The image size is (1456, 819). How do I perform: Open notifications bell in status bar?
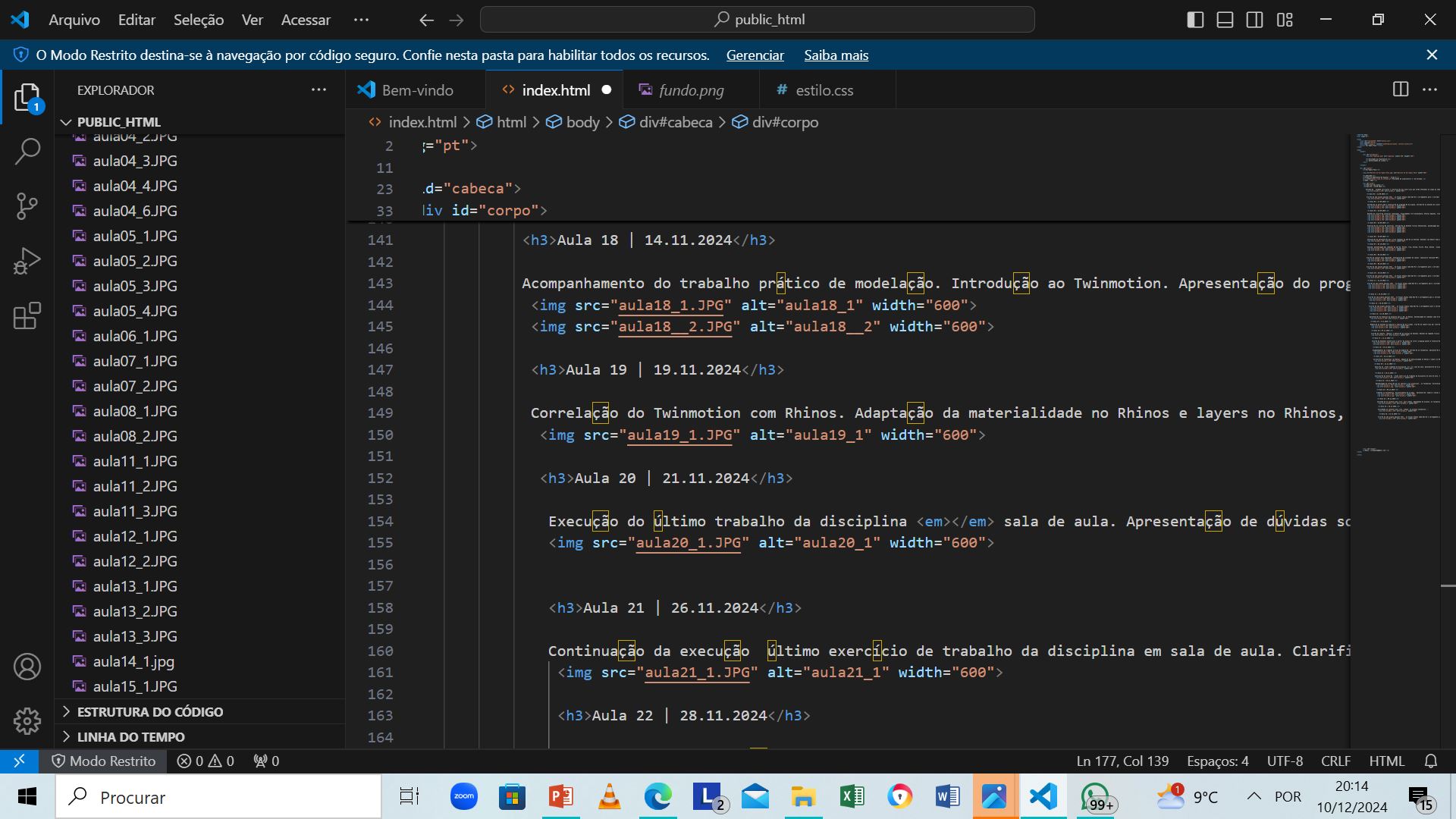1431,761
